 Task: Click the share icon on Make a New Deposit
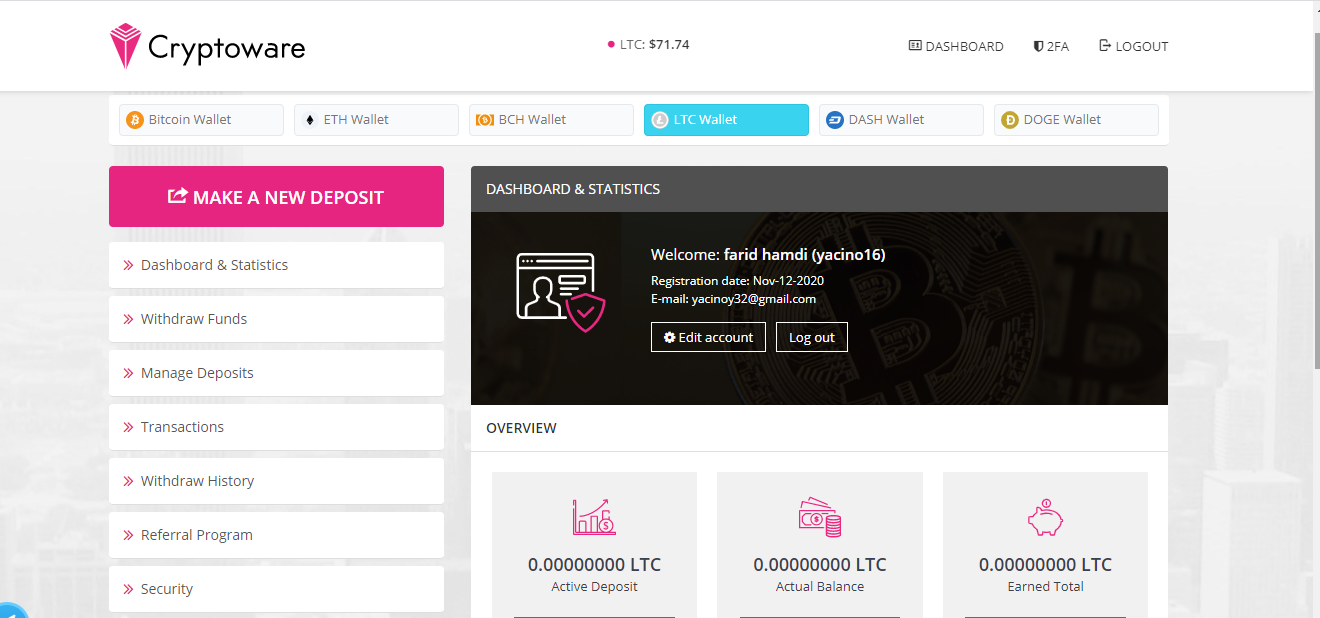(178, 196)
